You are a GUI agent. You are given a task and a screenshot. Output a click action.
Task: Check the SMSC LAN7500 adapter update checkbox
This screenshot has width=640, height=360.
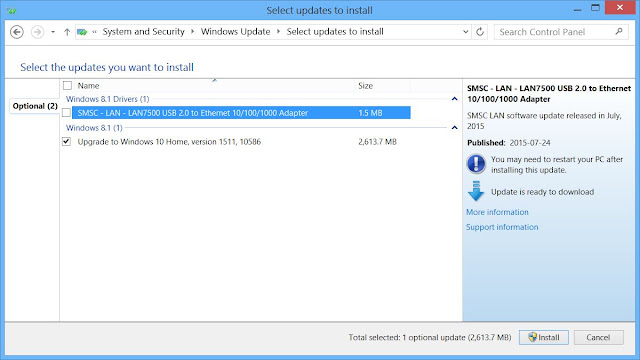coord(67,113)
